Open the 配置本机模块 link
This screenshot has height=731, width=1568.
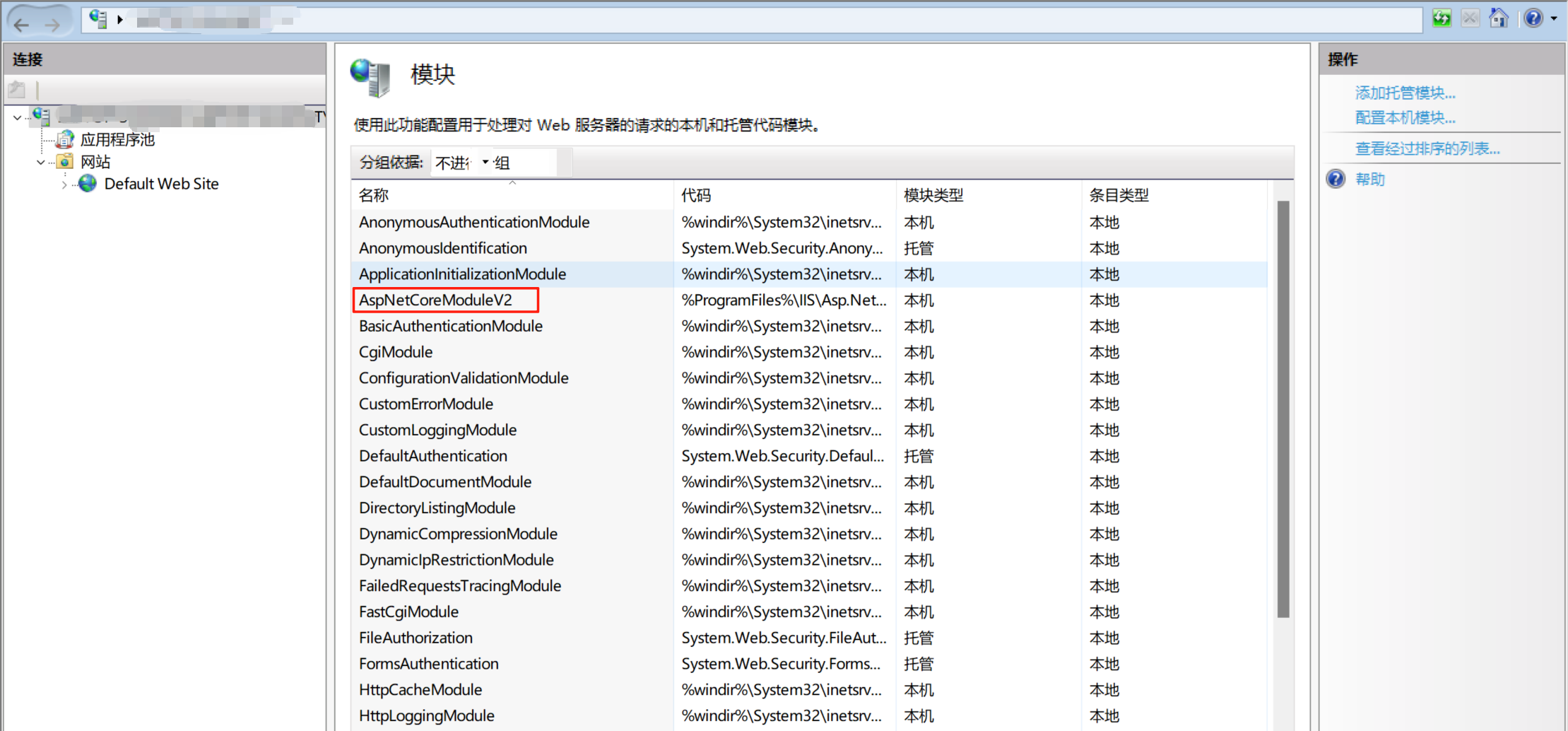tap(1405, 117)
